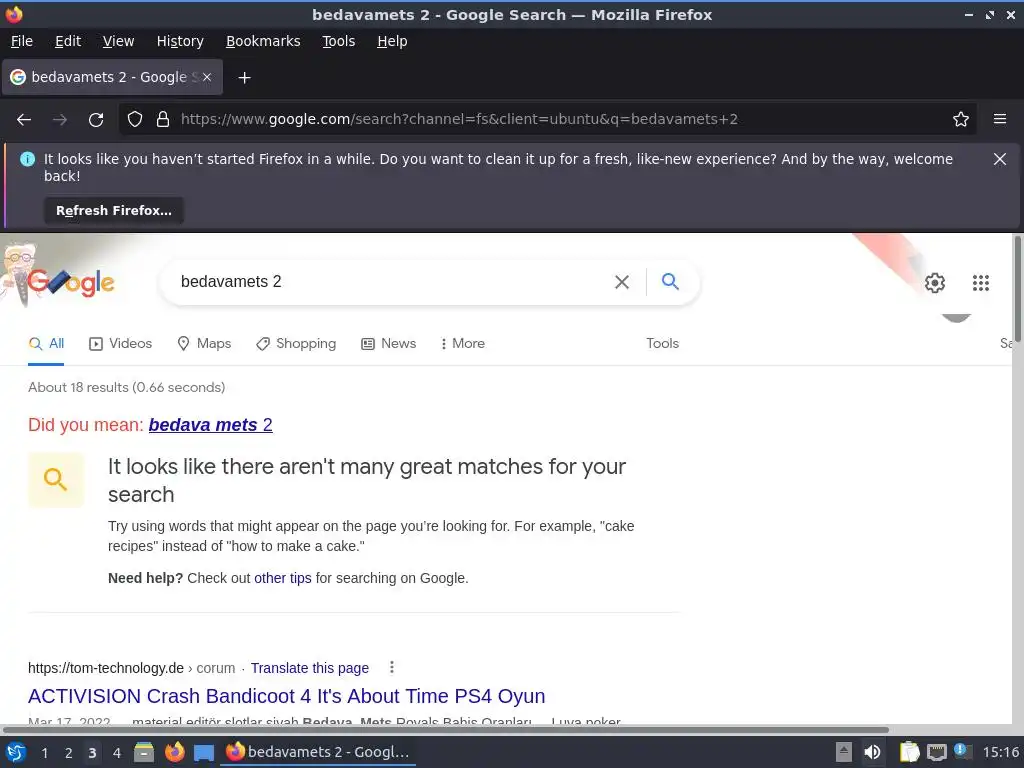Open the network monitor tray icon
The image size is (1024, 768).
[x=937, y=753]
